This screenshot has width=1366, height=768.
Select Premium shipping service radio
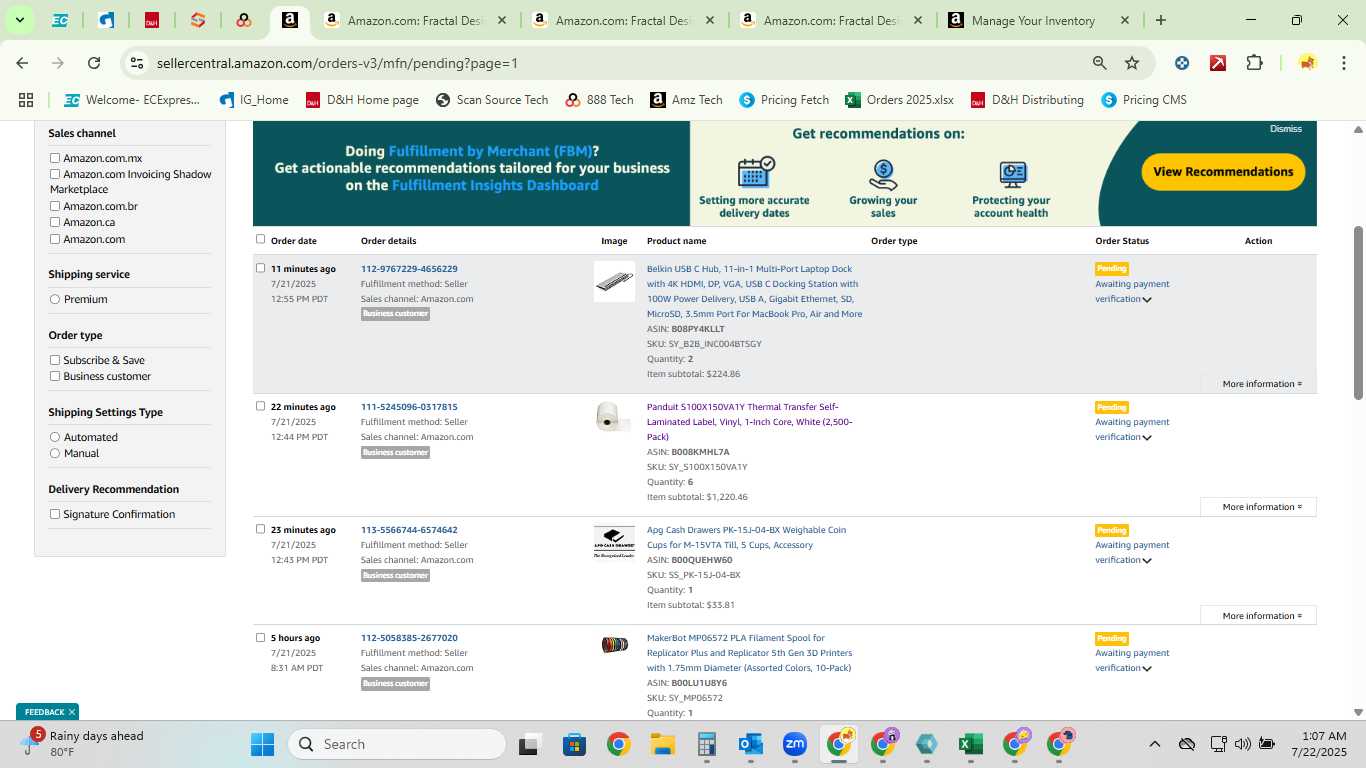coord(55,299)
